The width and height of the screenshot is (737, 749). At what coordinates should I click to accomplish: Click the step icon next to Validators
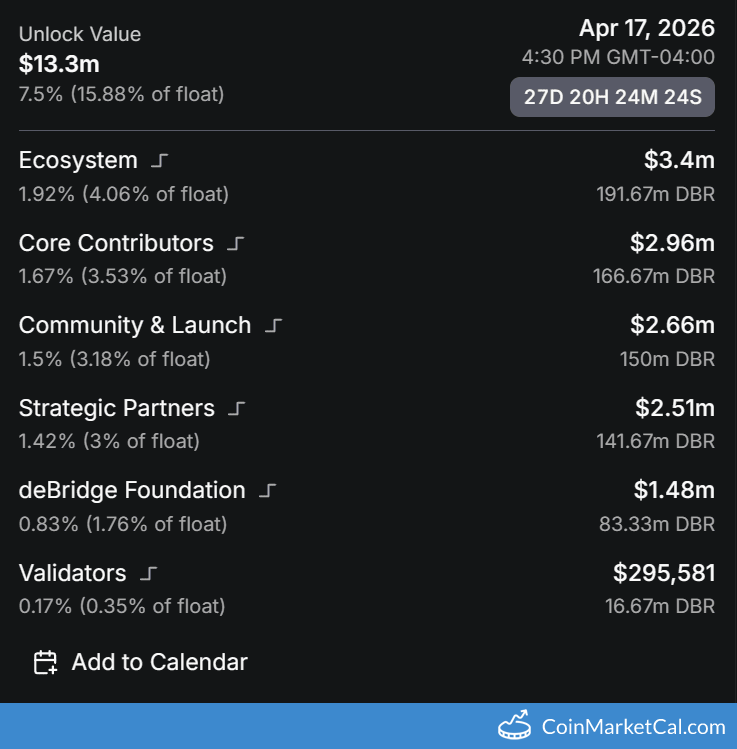pos(149,574)
